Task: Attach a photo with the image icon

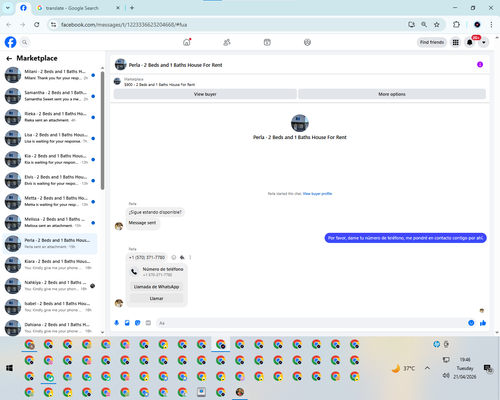Action: 127,323
